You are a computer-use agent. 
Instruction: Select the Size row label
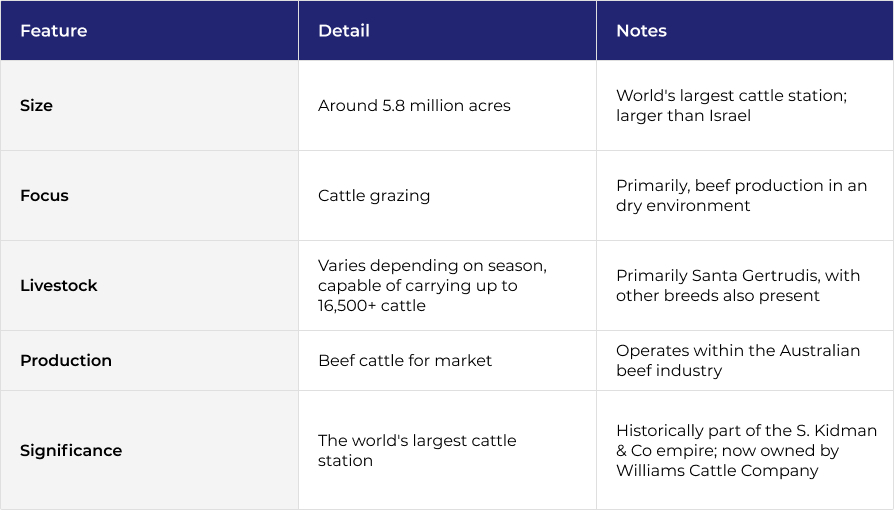tap(36, 106)
